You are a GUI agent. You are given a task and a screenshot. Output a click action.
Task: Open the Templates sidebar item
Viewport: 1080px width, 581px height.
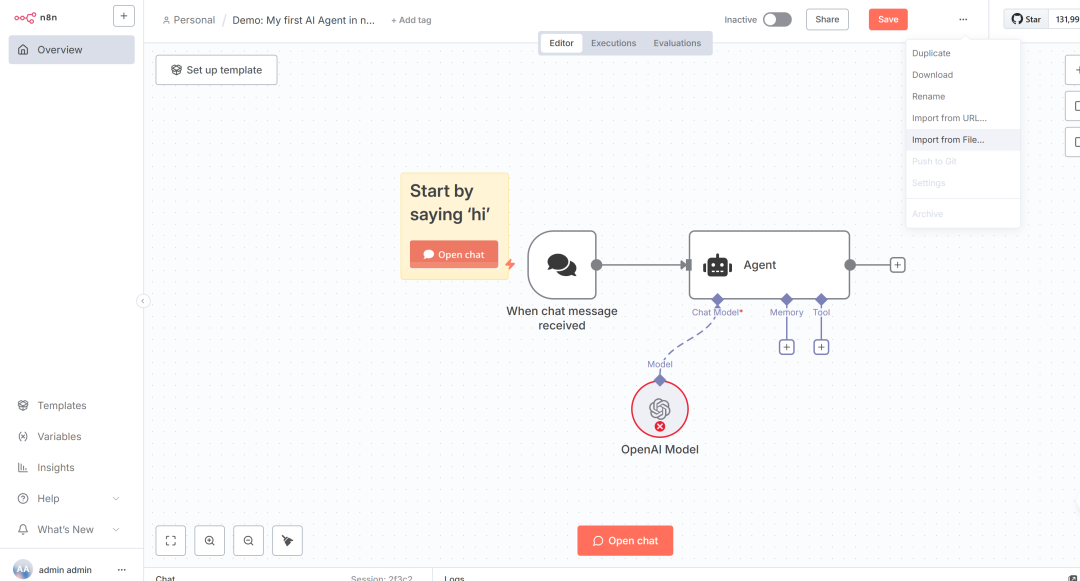(62, 405)
